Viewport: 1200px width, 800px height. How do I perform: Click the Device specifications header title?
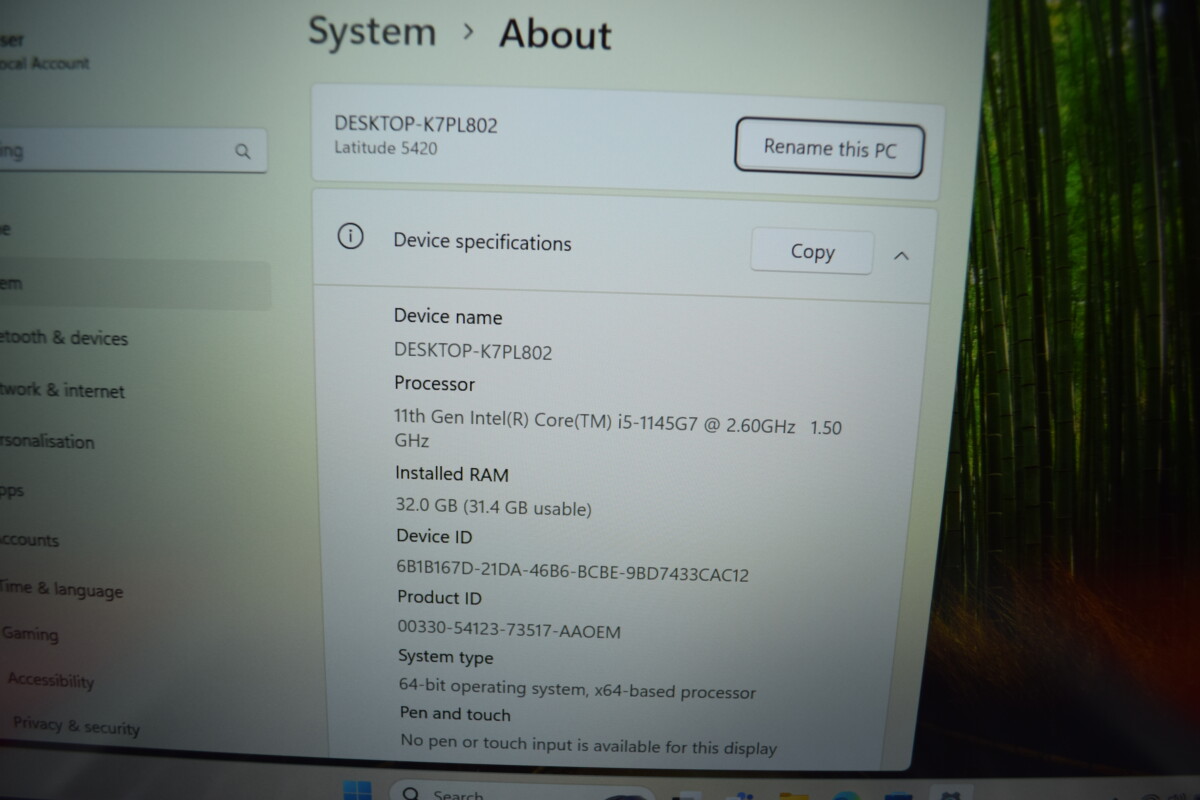(482, 242)
